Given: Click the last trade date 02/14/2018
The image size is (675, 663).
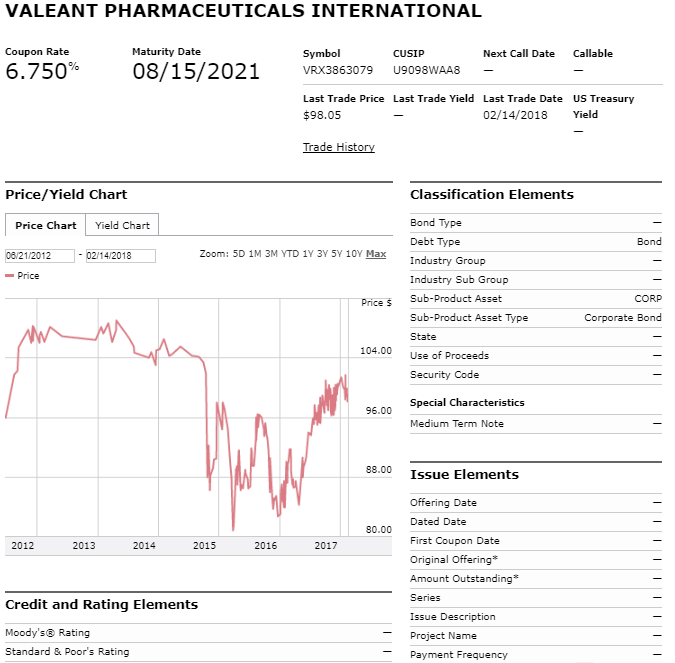Looking at the screenshot, I should [x=515, y=115].
